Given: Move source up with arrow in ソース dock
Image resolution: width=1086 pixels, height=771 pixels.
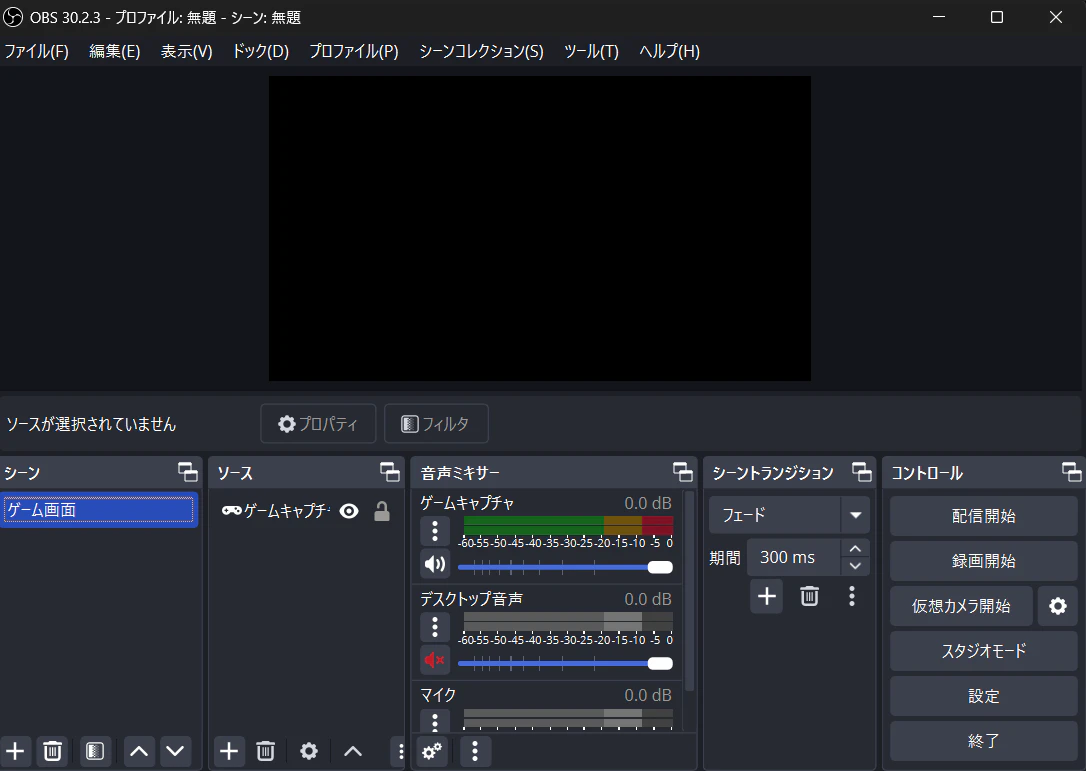Looking at the screenshot, I should (x=353, y=752).
